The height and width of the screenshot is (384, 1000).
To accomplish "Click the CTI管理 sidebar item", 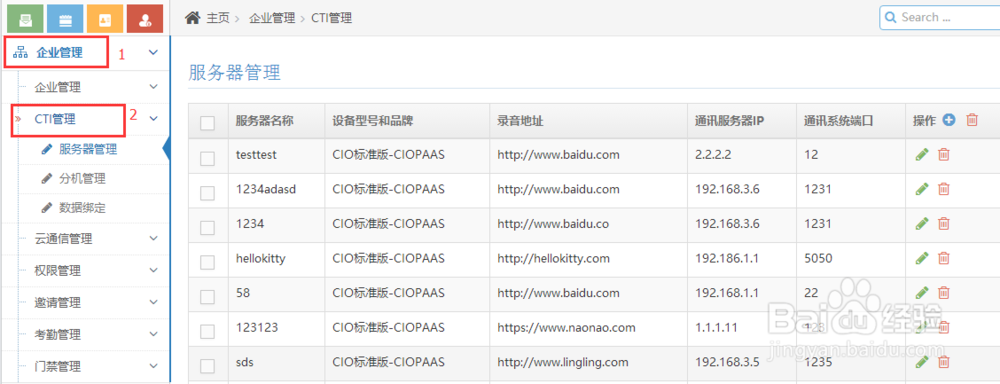I will coord(55,119).
